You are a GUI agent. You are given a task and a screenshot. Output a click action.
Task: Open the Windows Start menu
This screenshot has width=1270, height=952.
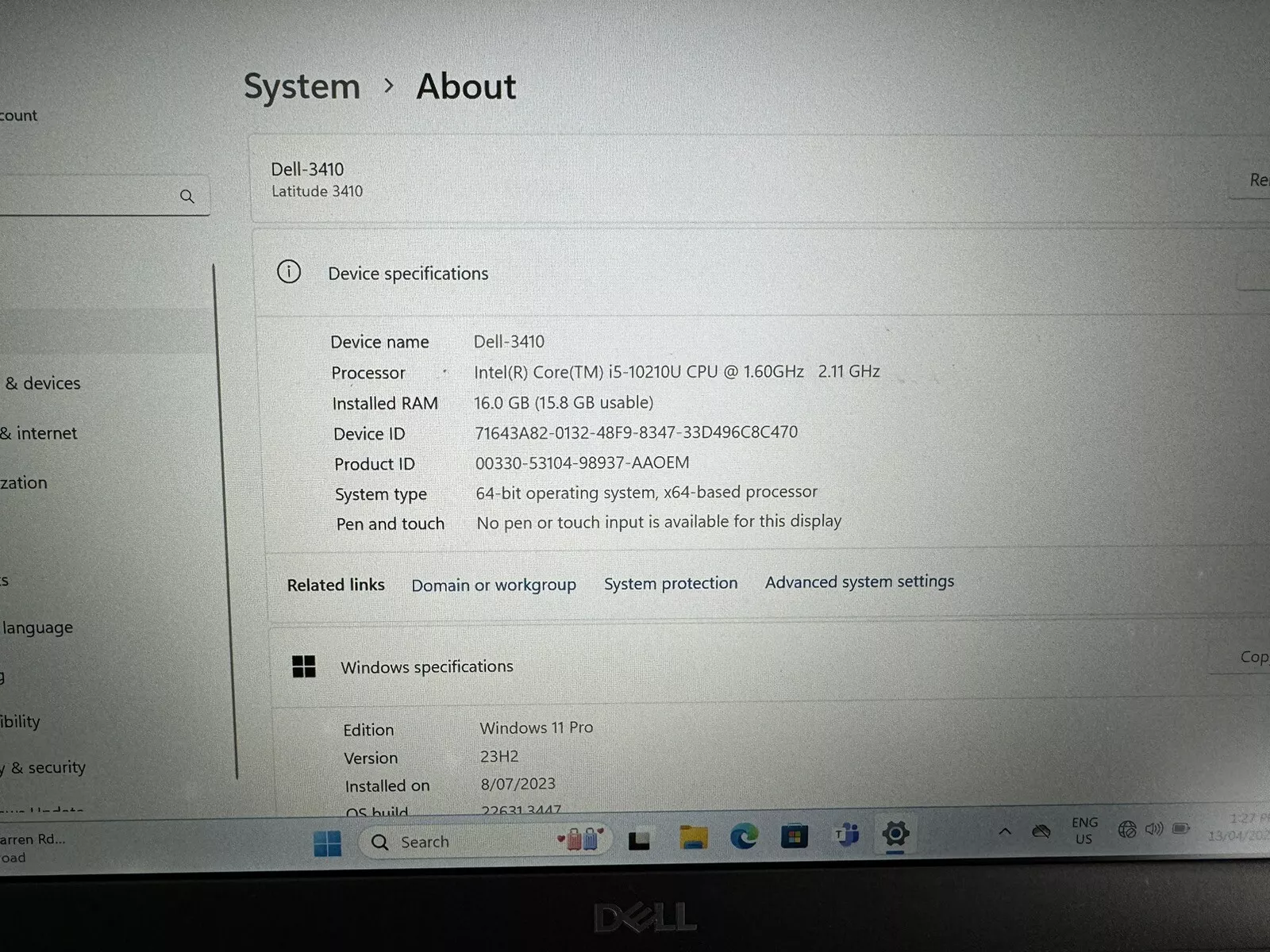(327, 843)
